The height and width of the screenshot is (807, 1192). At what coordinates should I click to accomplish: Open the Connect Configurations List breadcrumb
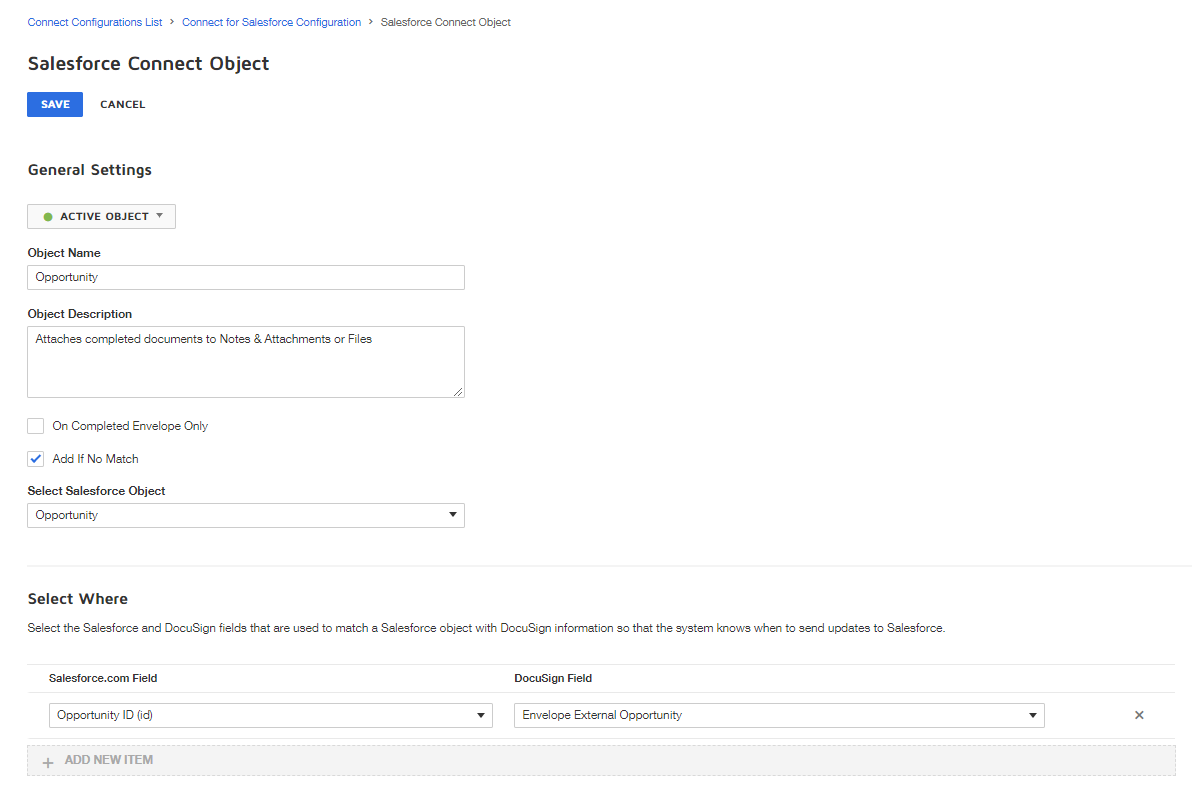click(x=94, y=21)
